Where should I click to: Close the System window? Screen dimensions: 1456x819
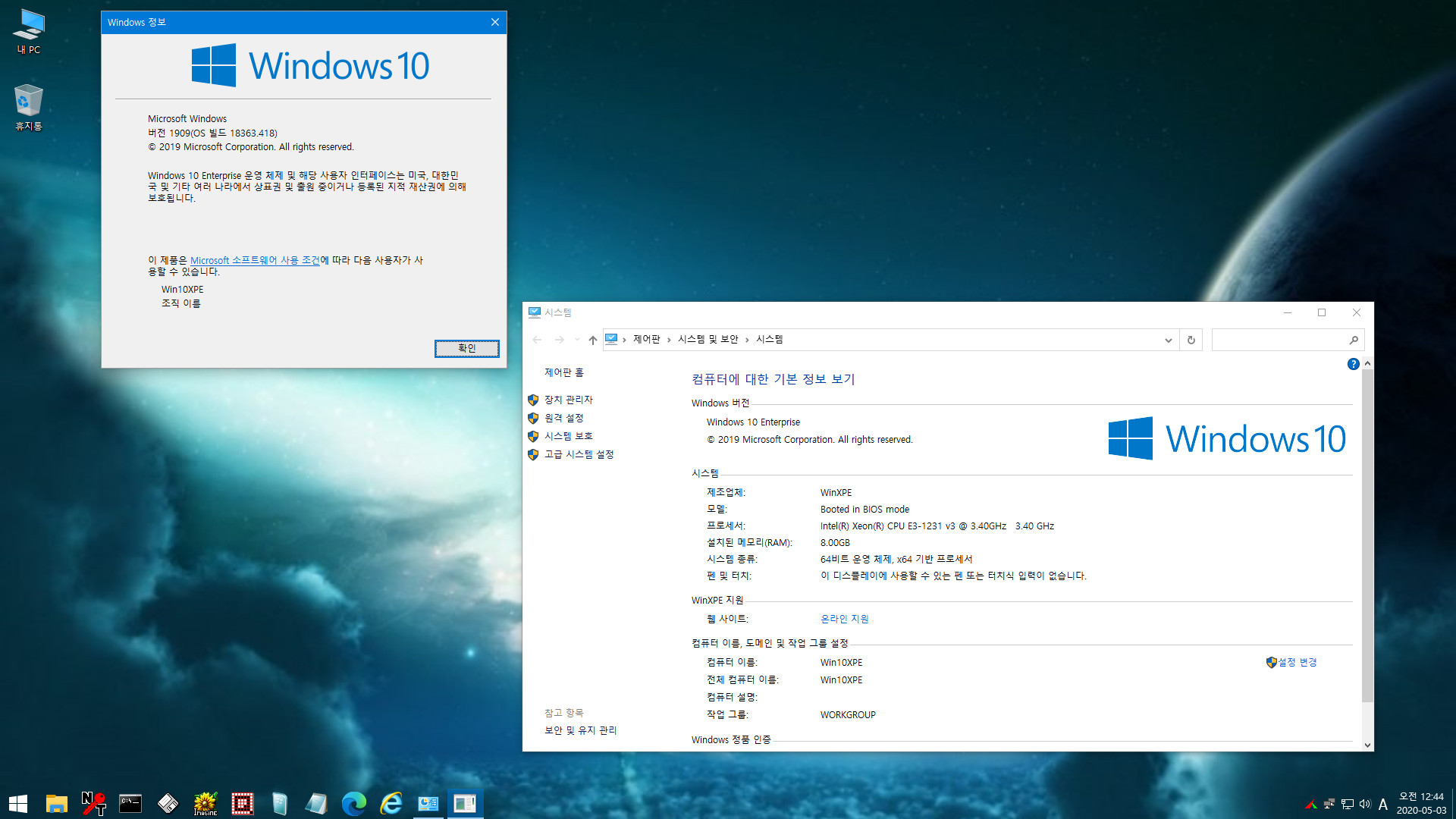click(x=1357, y=312)
